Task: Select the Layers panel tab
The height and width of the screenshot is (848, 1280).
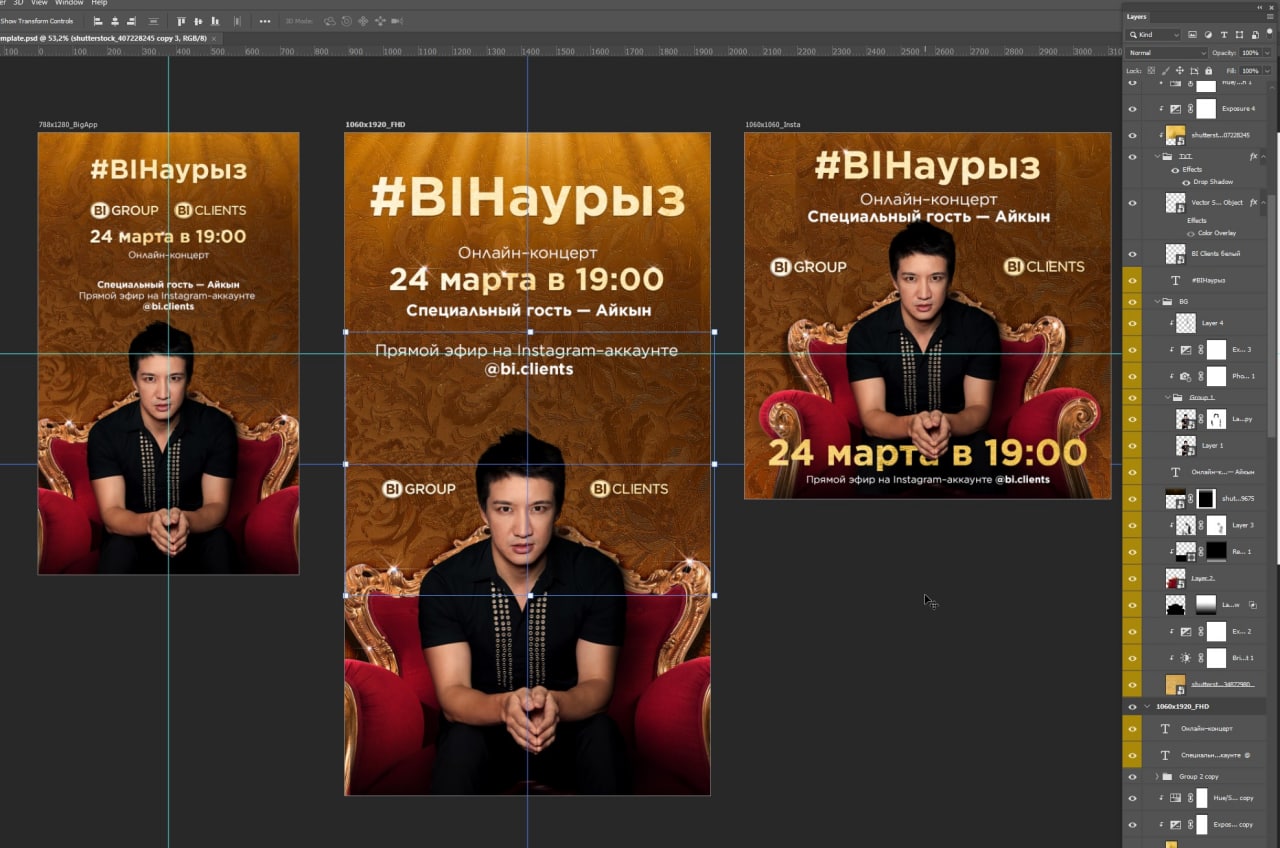Action: coord(1137,16)
